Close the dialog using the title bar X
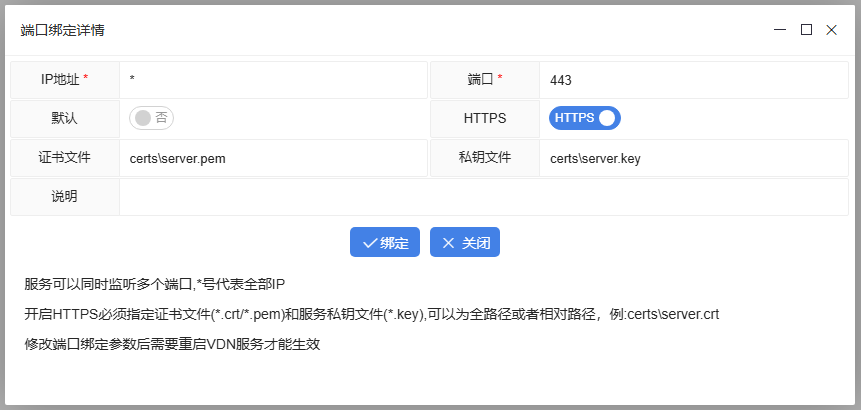The image size is (861, 410). coord(831,30)
